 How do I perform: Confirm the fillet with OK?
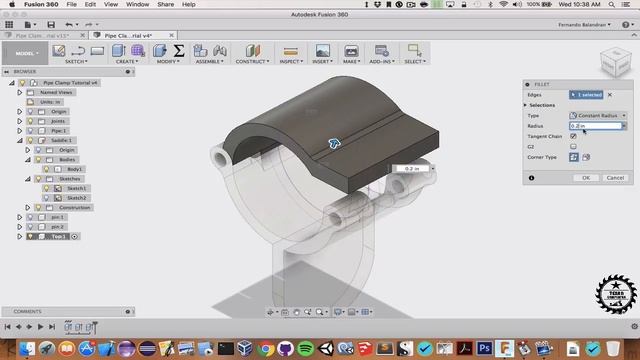[586, 178]
